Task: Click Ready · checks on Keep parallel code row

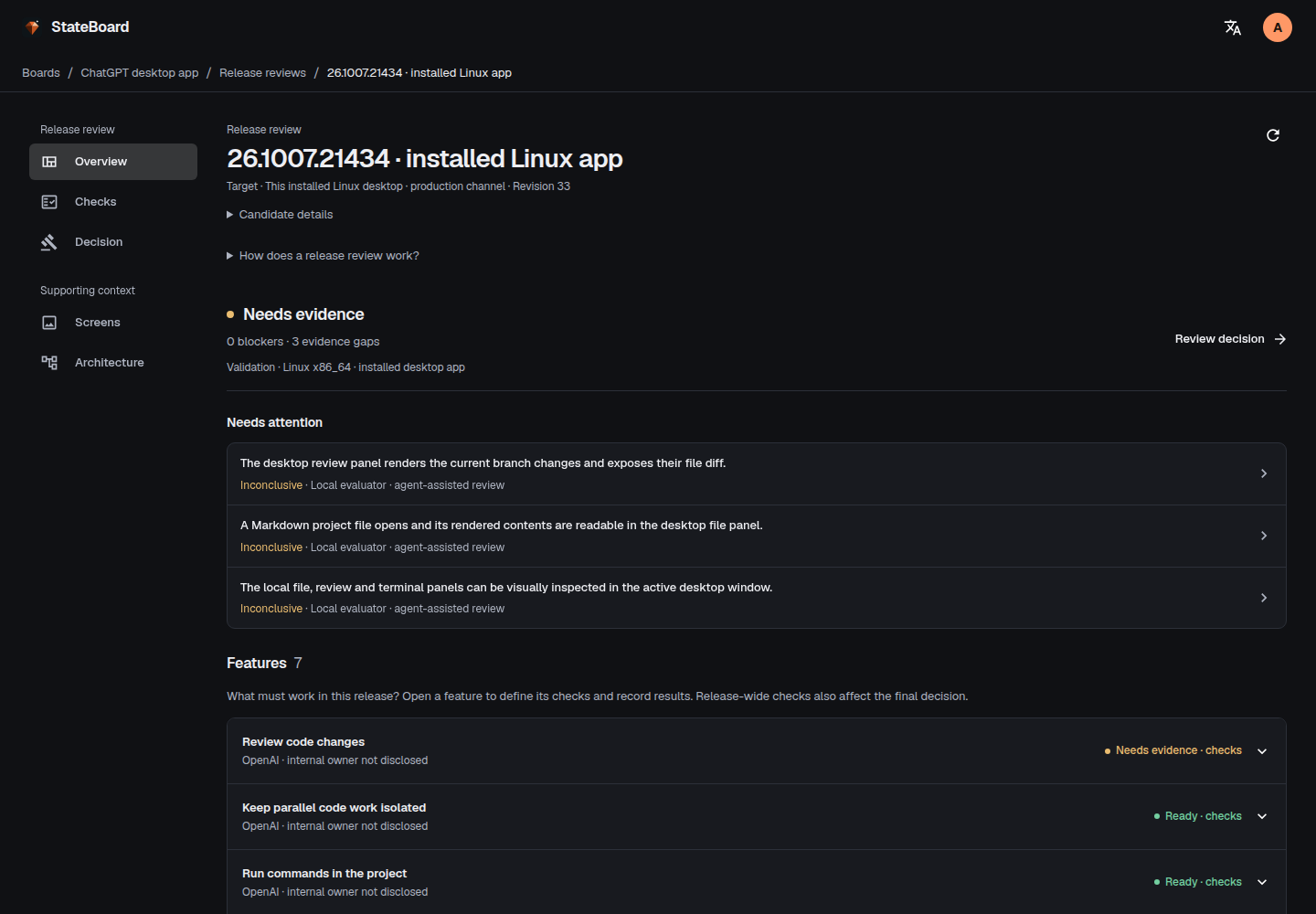Action: 1198,816
